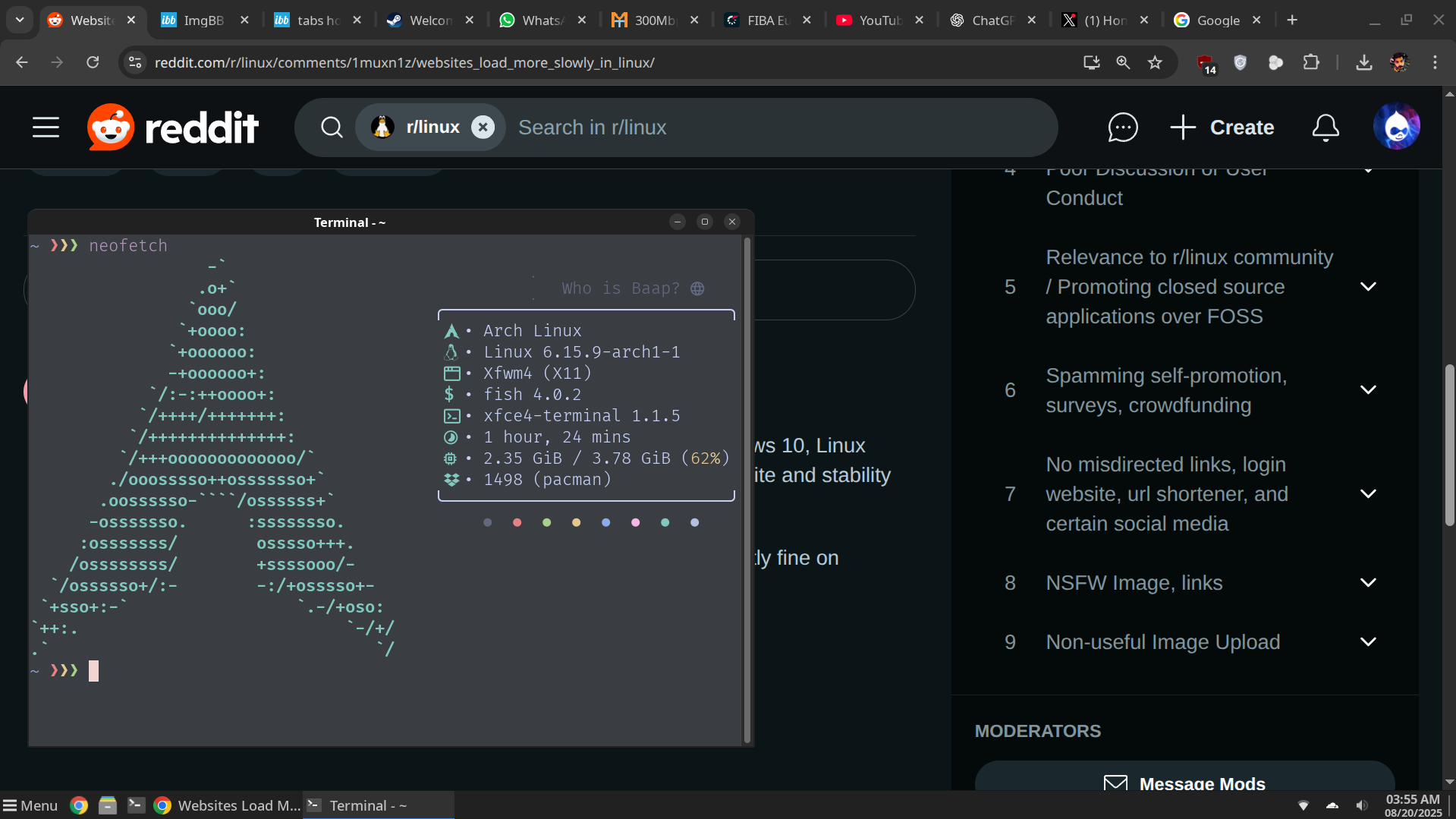Open a new browser tab

(x=1292, y=20)
